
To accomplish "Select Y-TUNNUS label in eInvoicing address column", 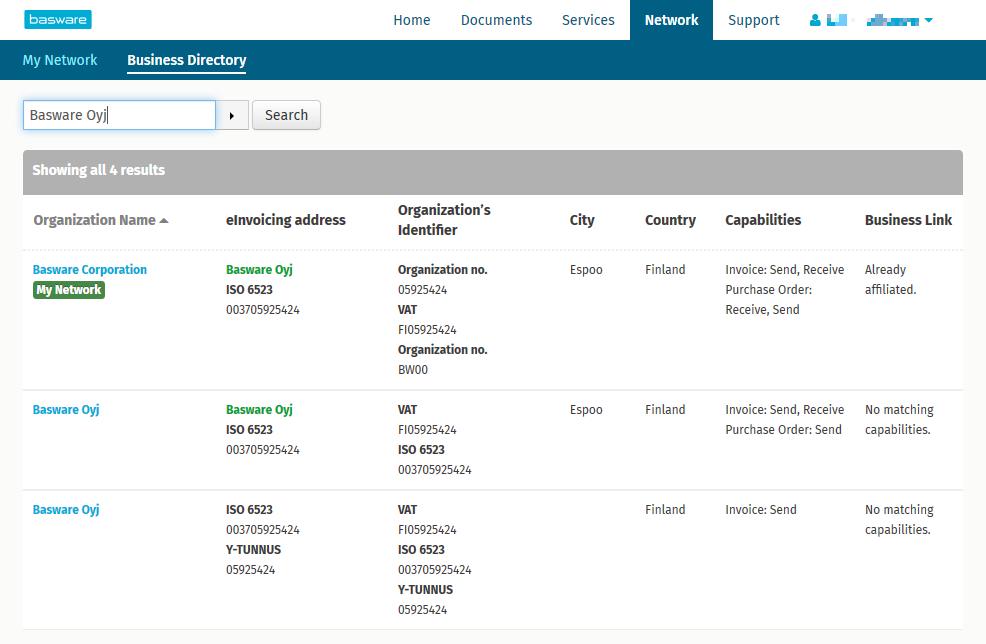I will point(253,550).
